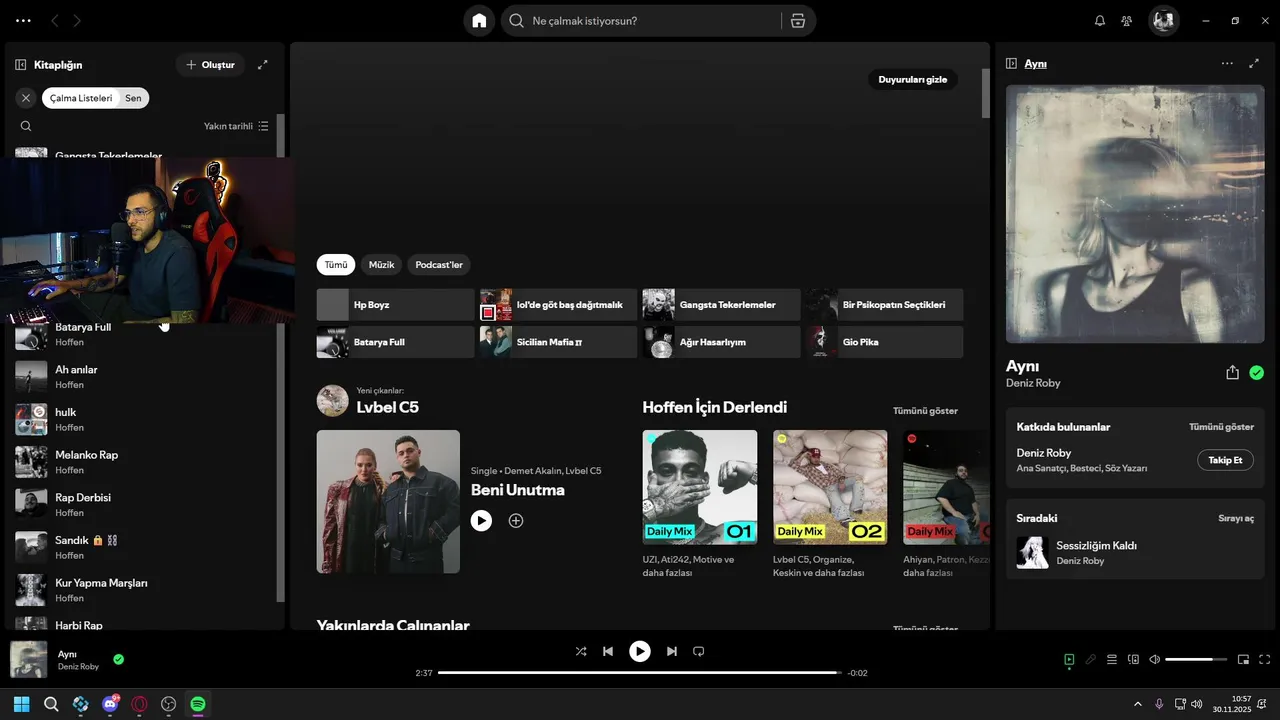
Task: Click the taskbar microphone tray icon
Action: (x=1159, y=704)
